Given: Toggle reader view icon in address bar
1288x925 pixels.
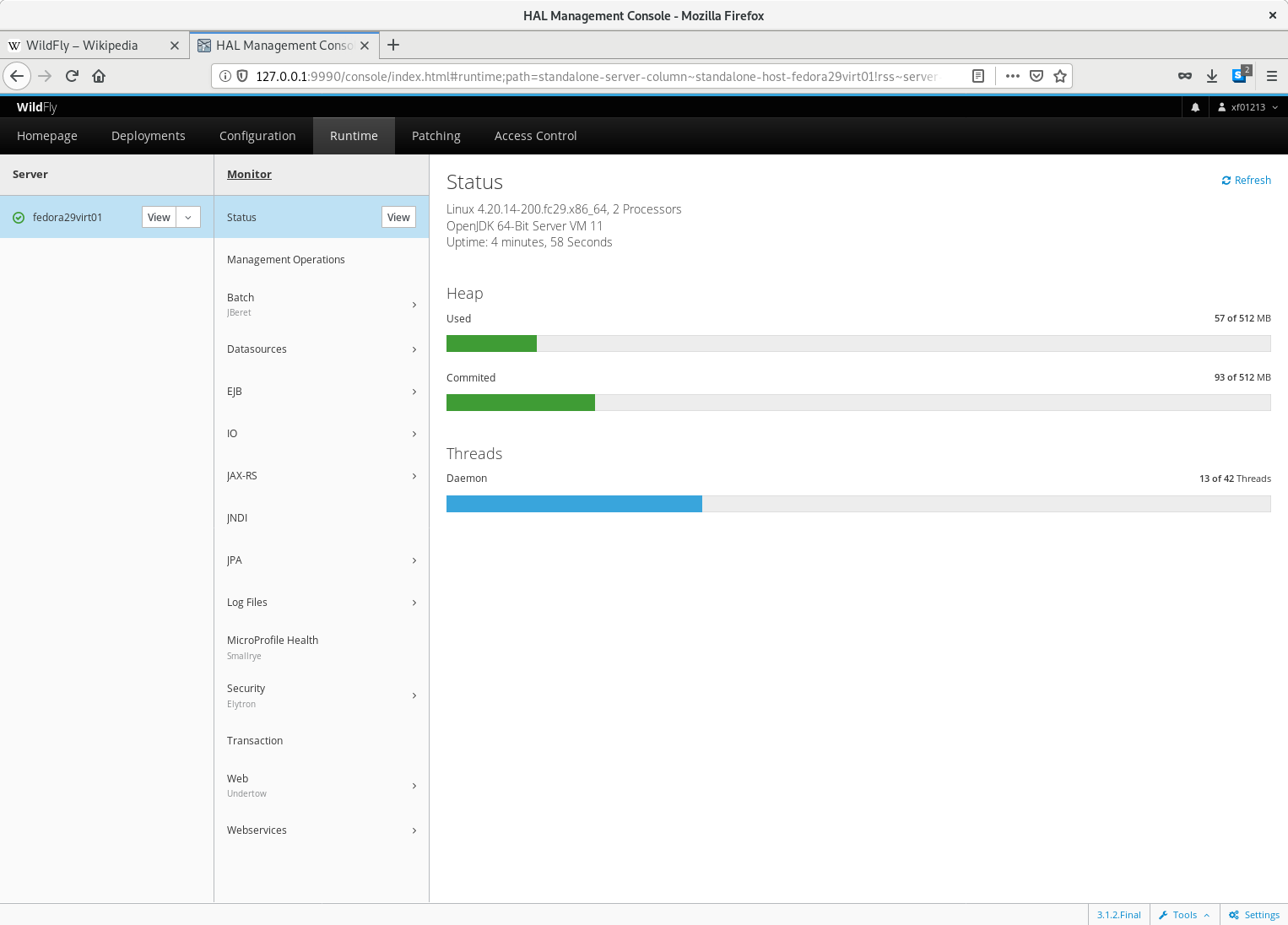Looking at the screenshot, I should pos(978,76).
